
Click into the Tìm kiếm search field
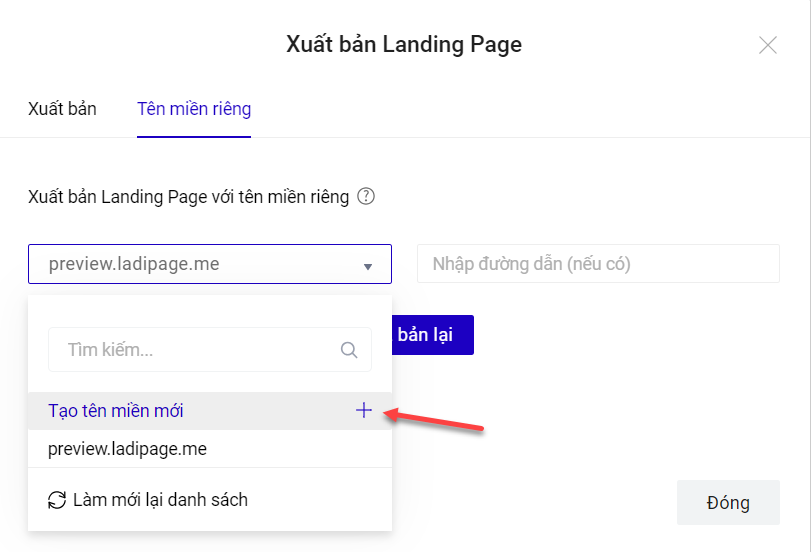(195, 350)
